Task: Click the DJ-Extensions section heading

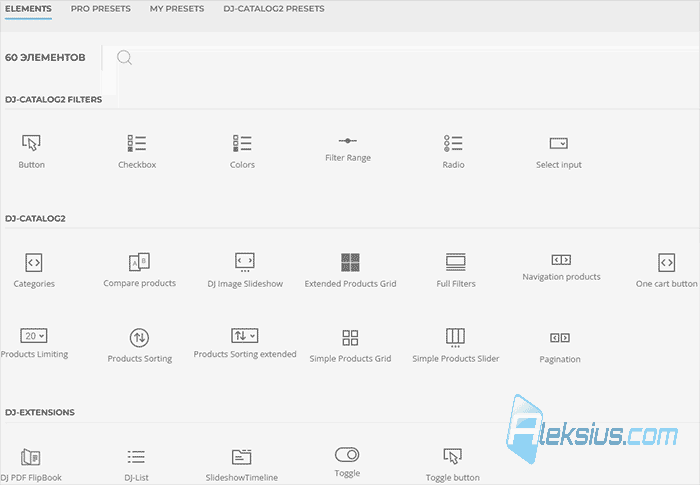Action: (x=40, y=412)
